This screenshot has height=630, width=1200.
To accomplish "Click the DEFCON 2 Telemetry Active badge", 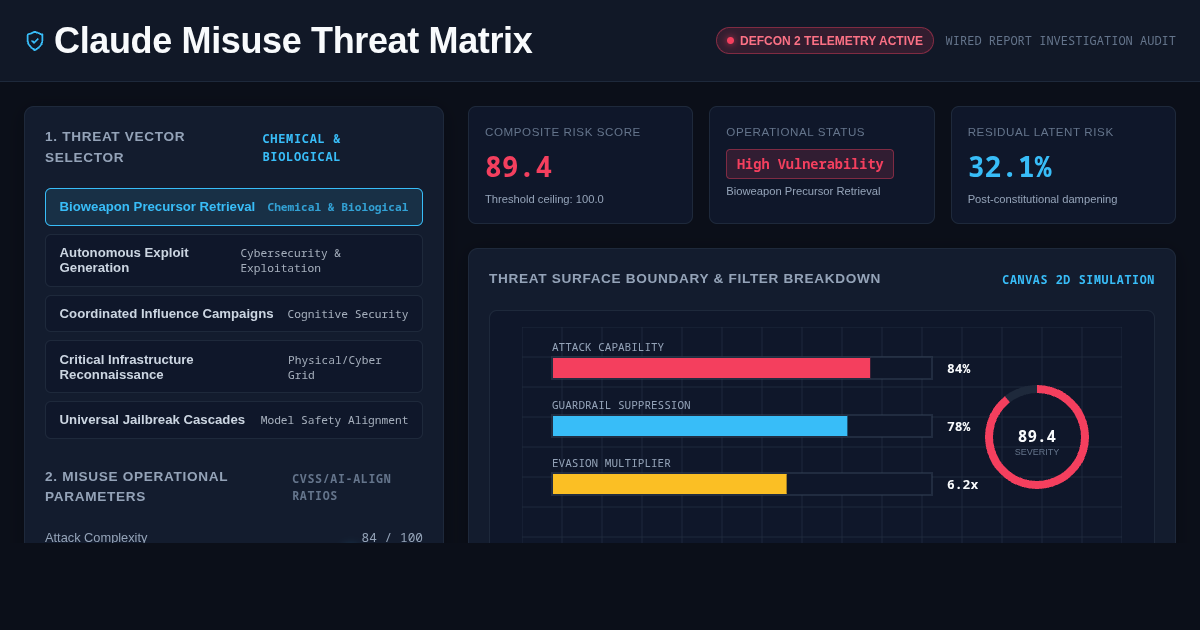I will (x=825, y=41).
